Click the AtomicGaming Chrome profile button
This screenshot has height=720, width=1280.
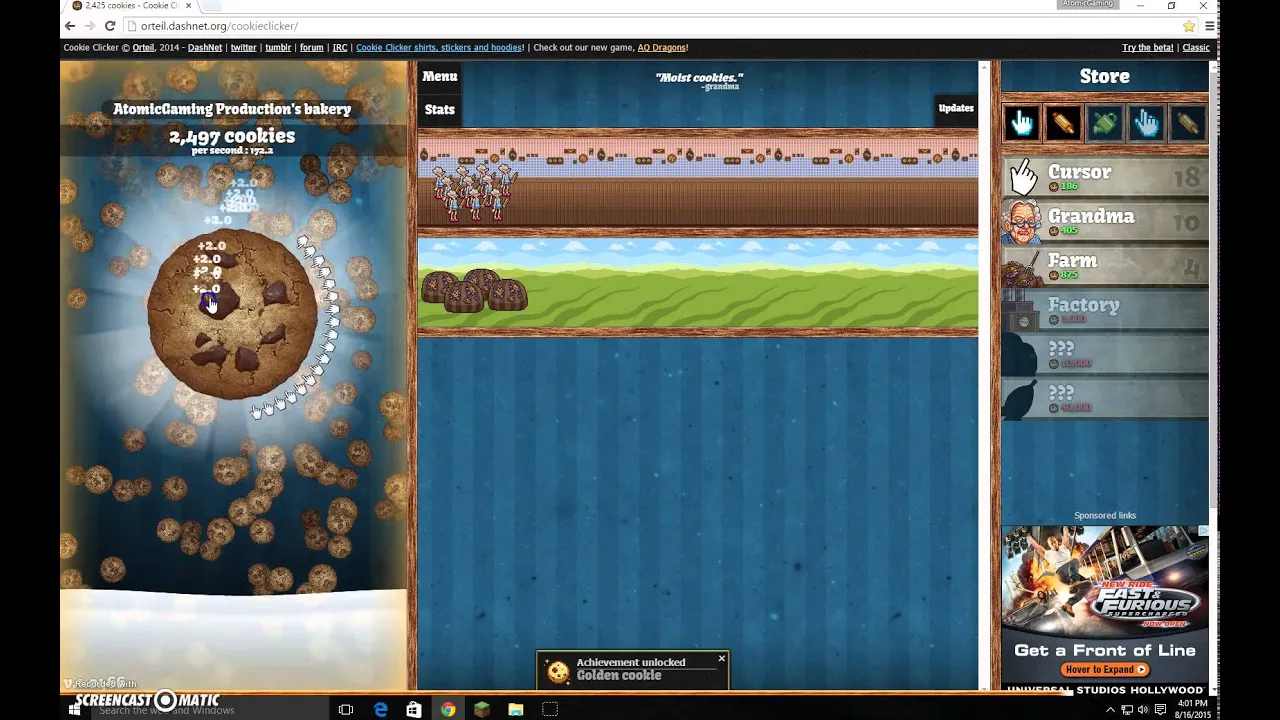[x=1086, y=5]
